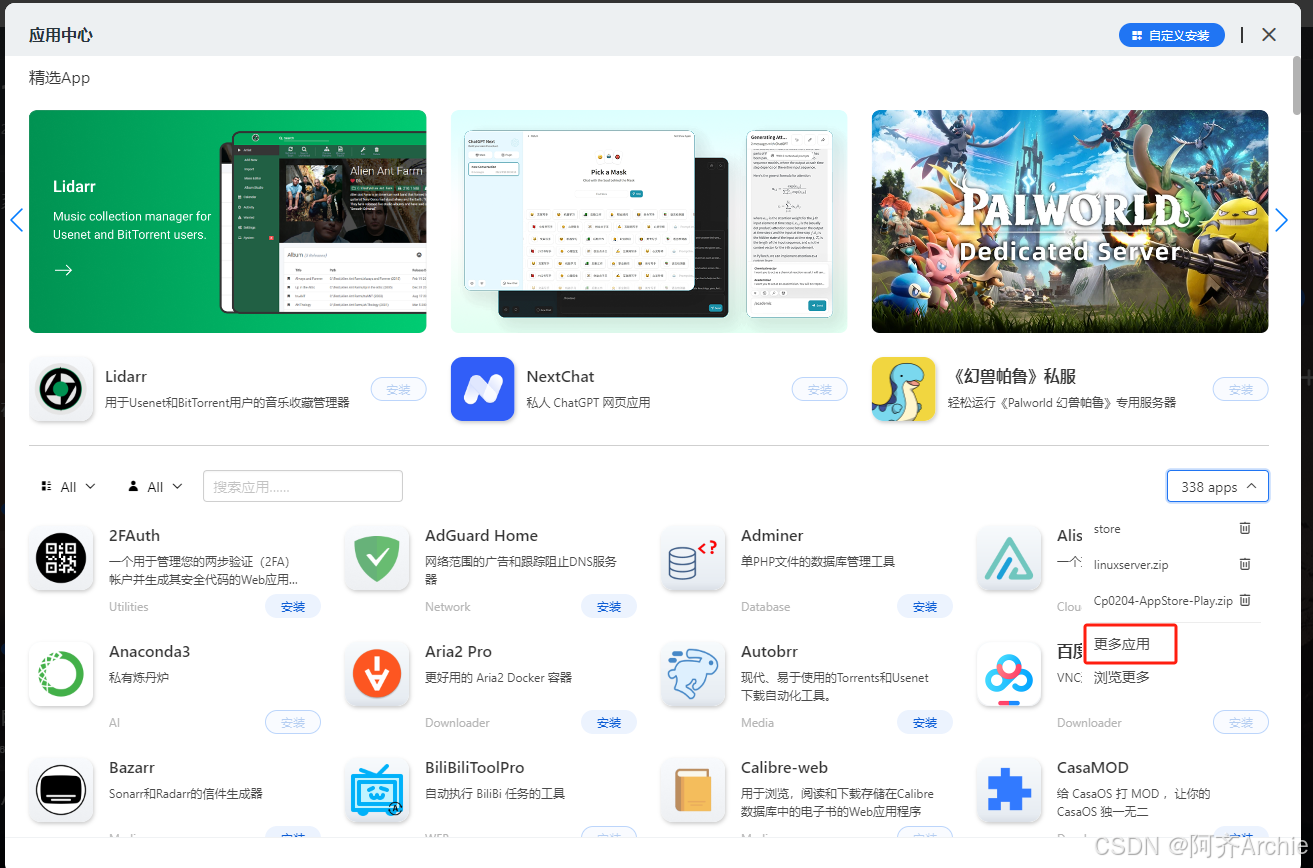Open the Anaconda3 app icon
The width and height of the screenshot is (1313, 868).
point(61,674)
